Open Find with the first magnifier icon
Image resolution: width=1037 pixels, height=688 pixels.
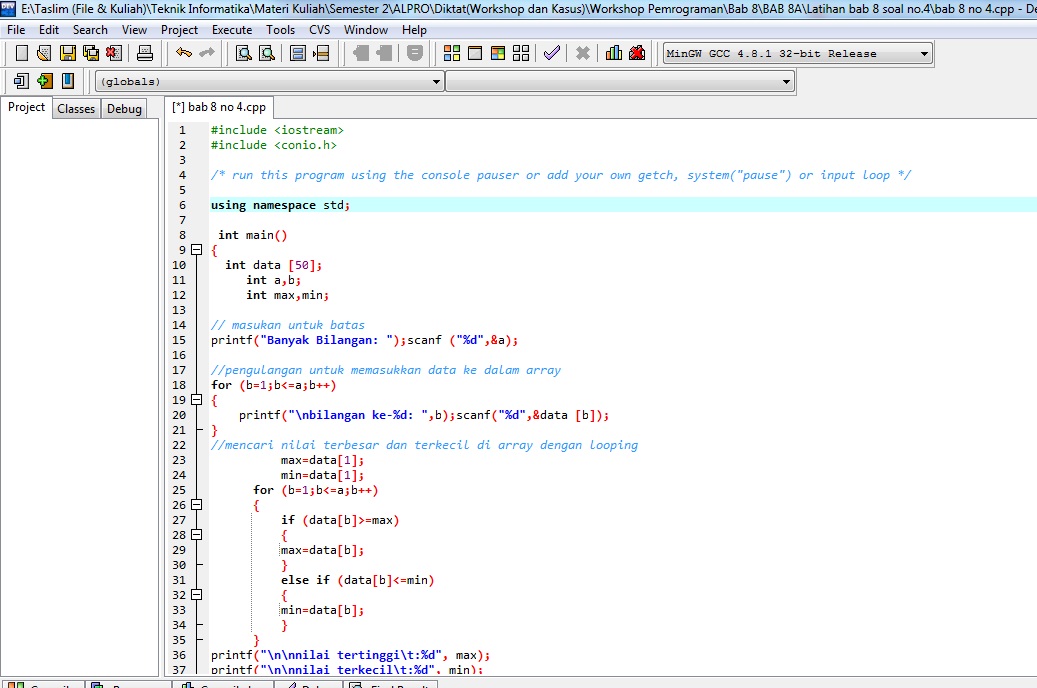click(x=243, y=53)
